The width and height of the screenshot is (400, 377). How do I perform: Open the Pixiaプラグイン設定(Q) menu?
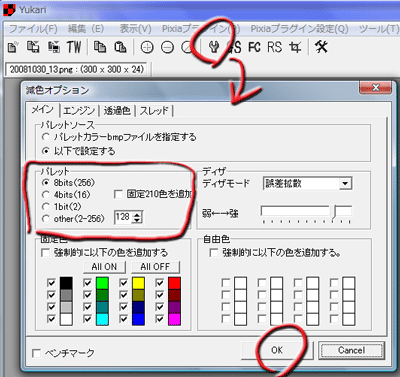pyautogui.click(x=299, y=29)
